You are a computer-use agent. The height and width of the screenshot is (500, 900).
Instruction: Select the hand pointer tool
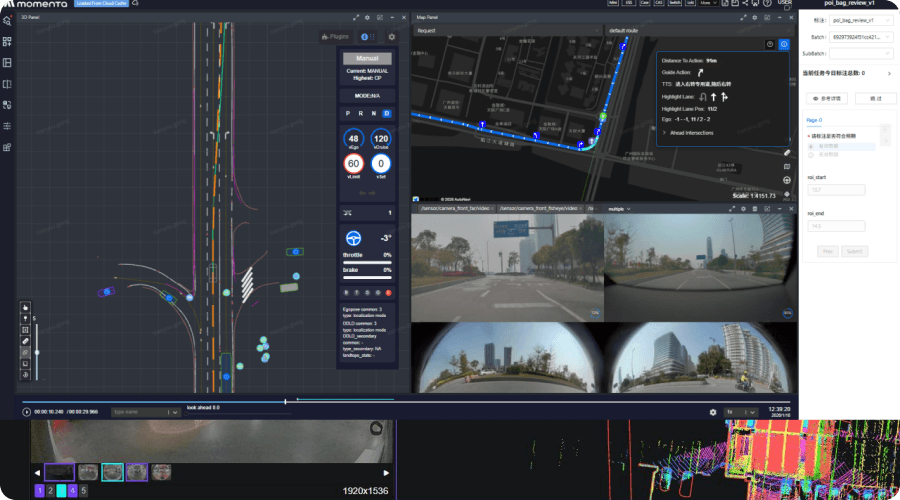pyautogui.click(x=25, y=307)
